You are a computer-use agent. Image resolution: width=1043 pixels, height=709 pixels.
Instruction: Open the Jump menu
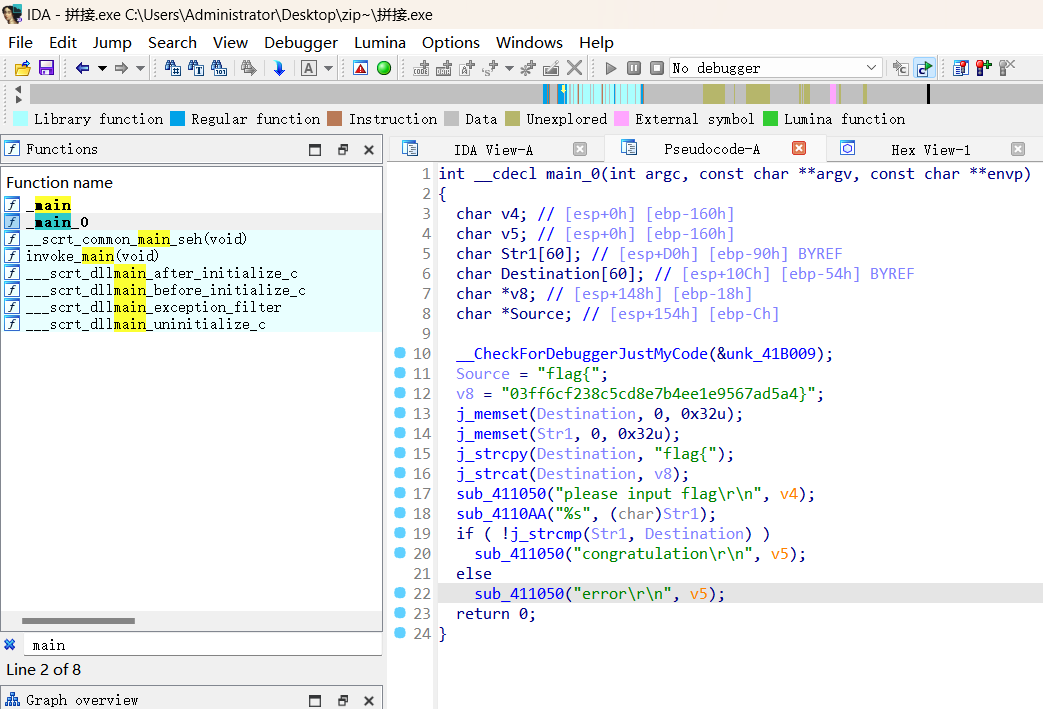click(x=112, y=43)
